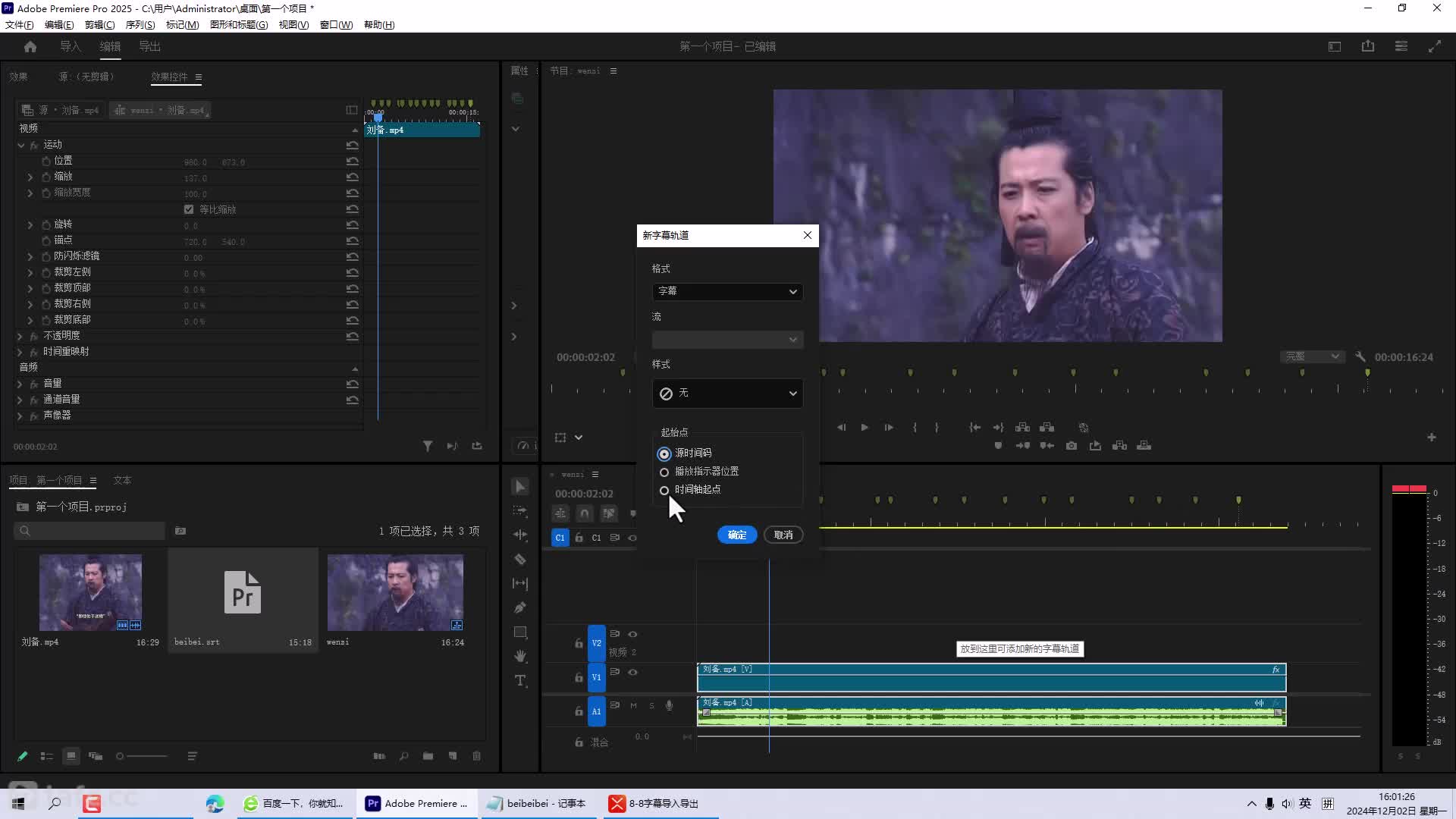This screenshot has height=819, width=1456.
Task: Select the Type tool
Action: 520,680
